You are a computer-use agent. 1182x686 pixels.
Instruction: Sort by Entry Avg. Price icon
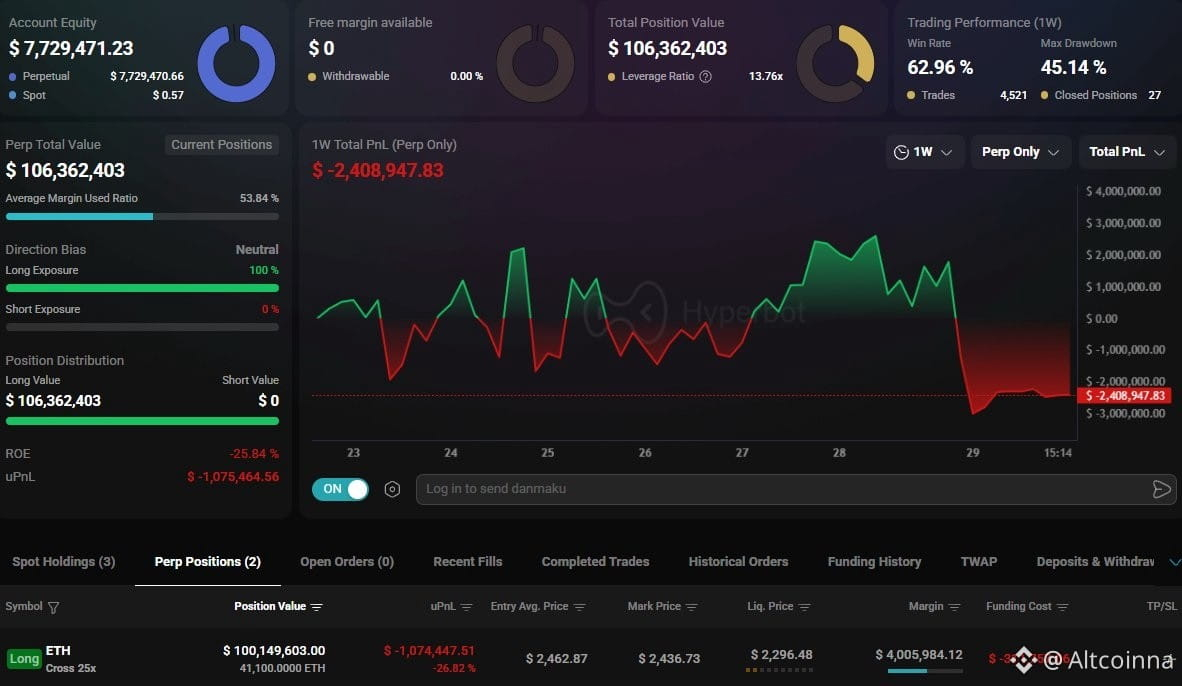(x=579, y=607)
